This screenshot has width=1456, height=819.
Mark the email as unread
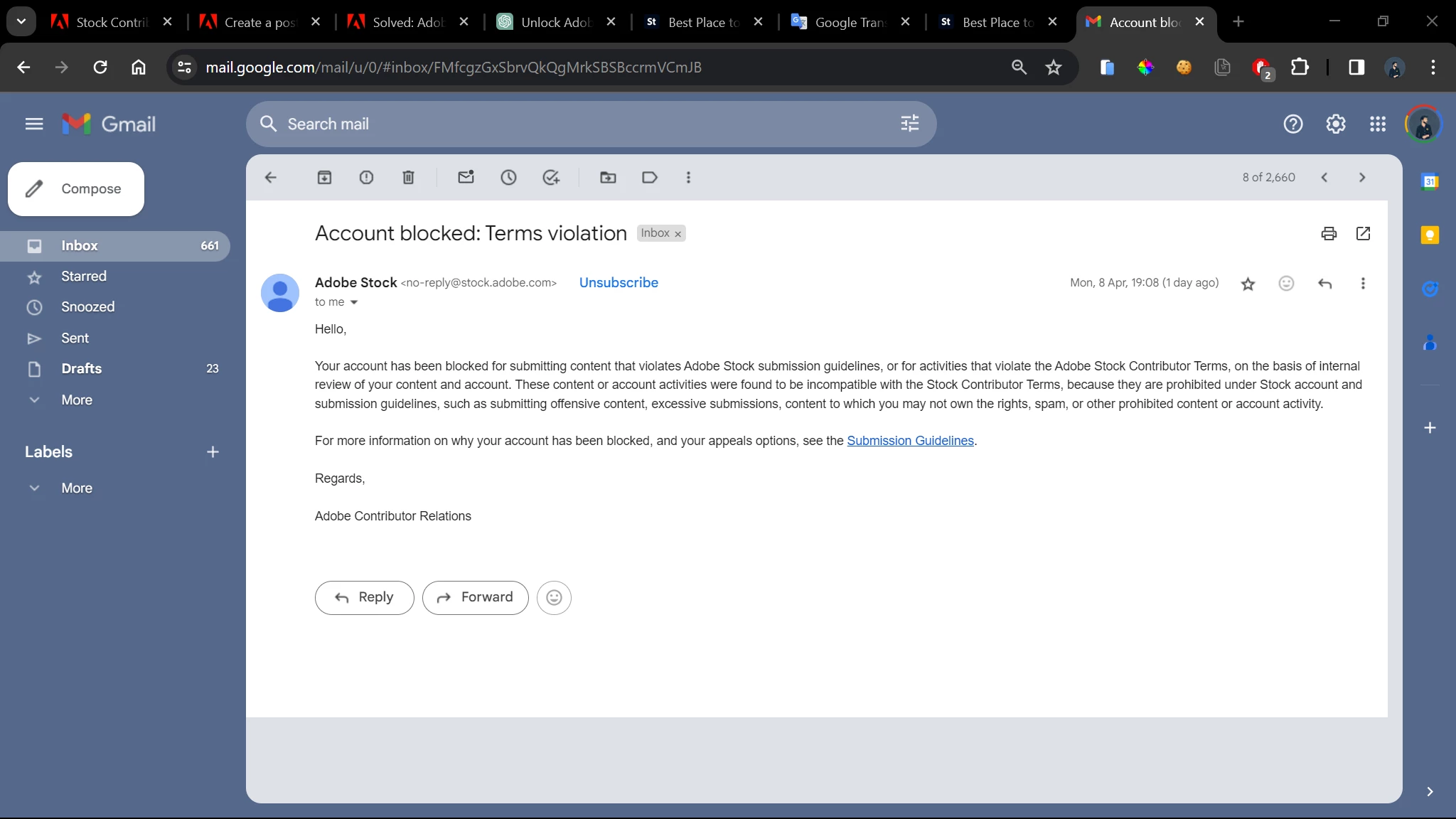(x=466, y=178)
